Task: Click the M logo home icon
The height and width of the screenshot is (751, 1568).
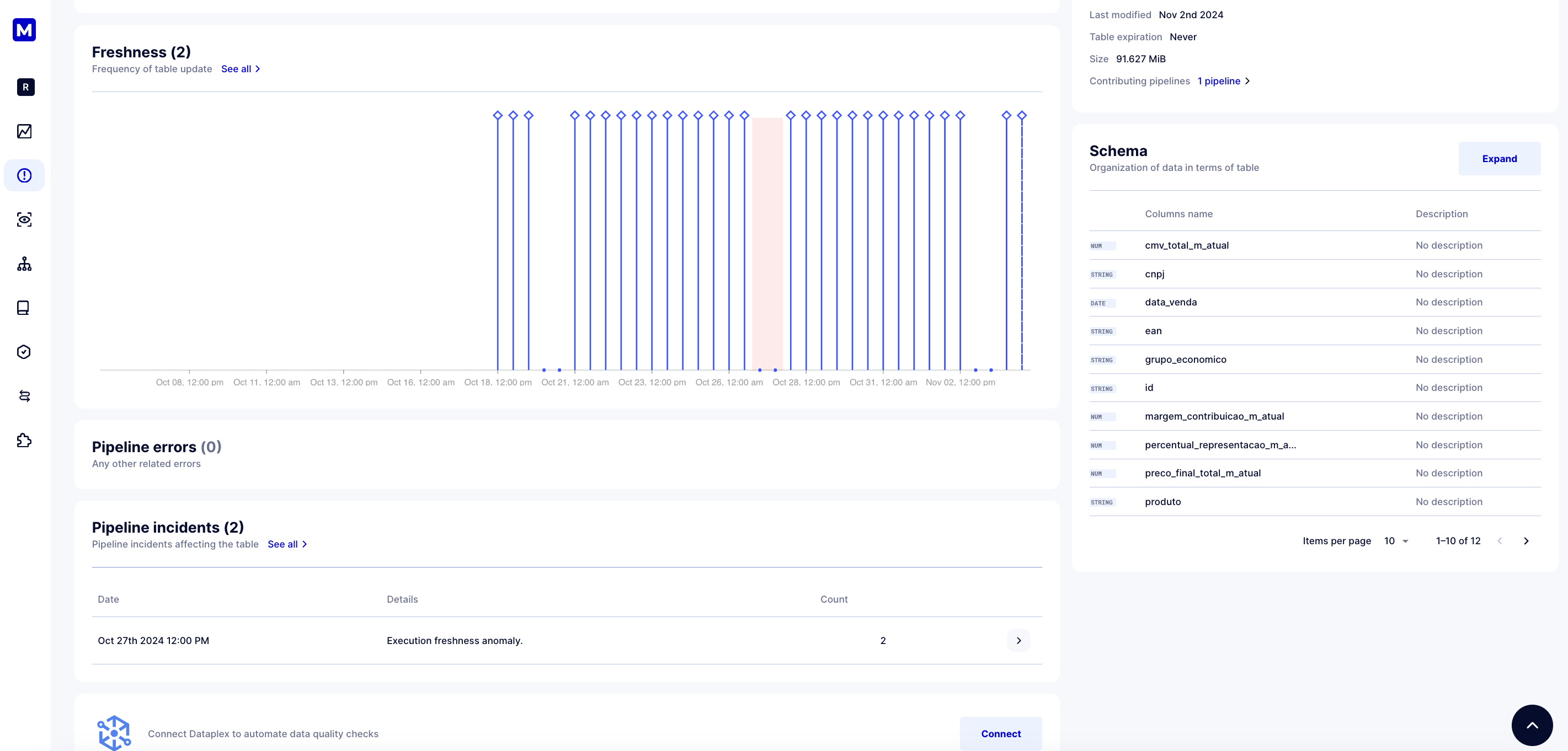Action: point(24,30)
